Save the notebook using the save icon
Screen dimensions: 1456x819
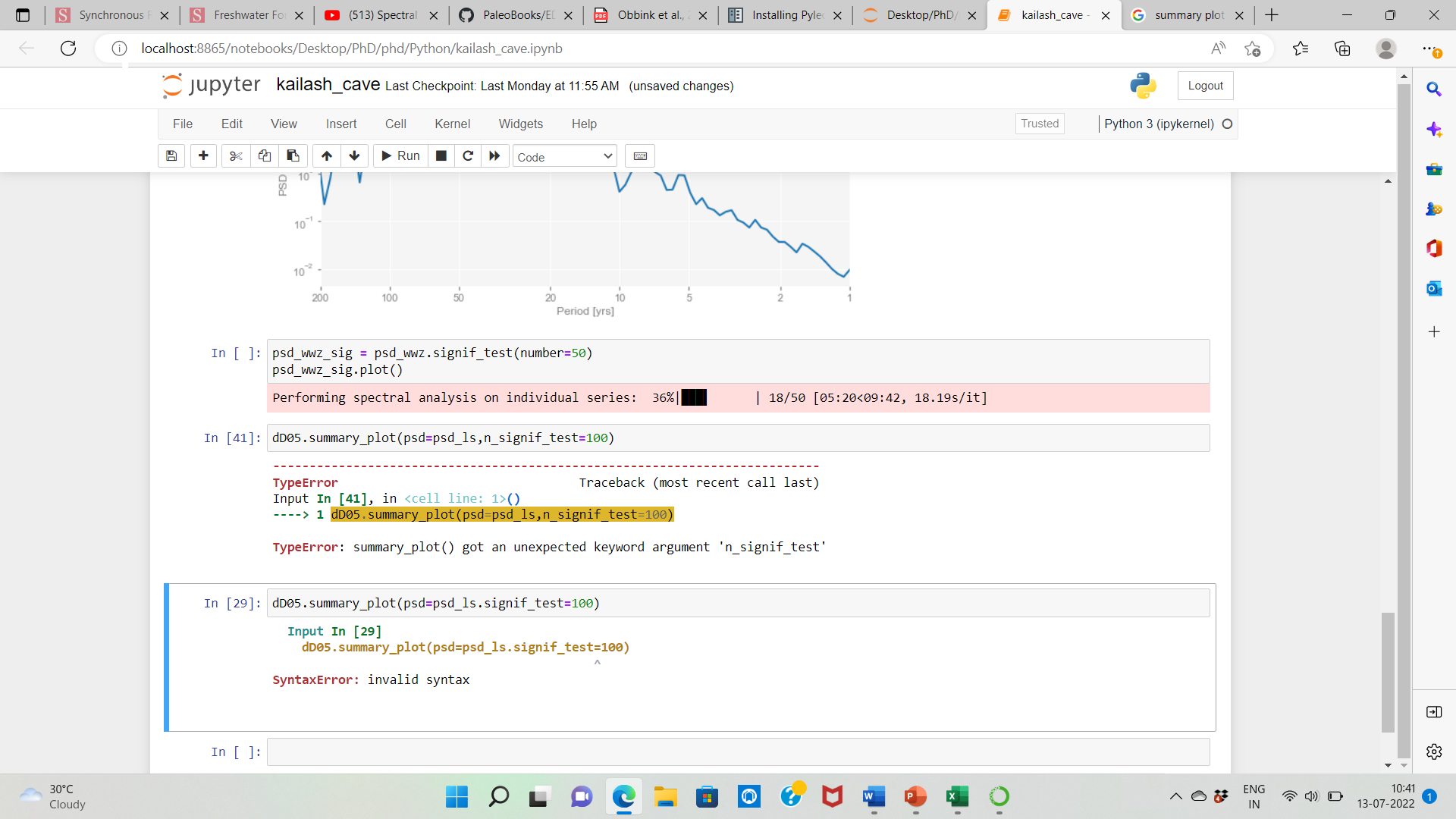[171, 155]
